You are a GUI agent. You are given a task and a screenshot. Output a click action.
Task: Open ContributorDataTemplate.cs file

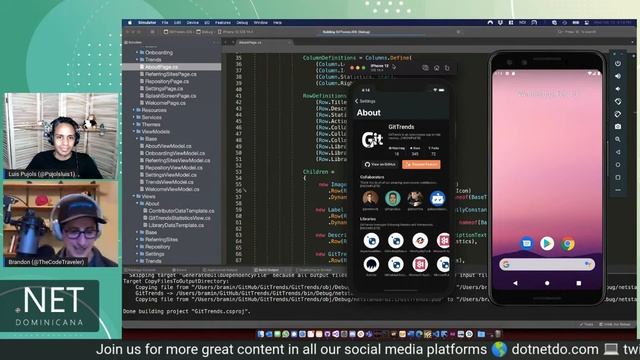pyautogui.click(x=182, y=211)
